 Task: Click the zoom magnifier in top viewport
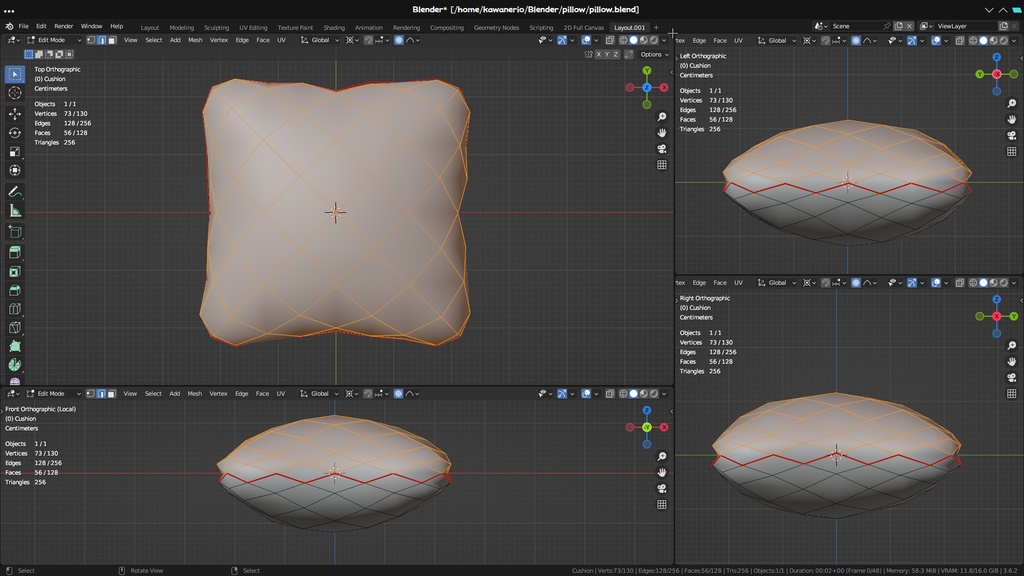pyautogui.click(x=662, y=117)
